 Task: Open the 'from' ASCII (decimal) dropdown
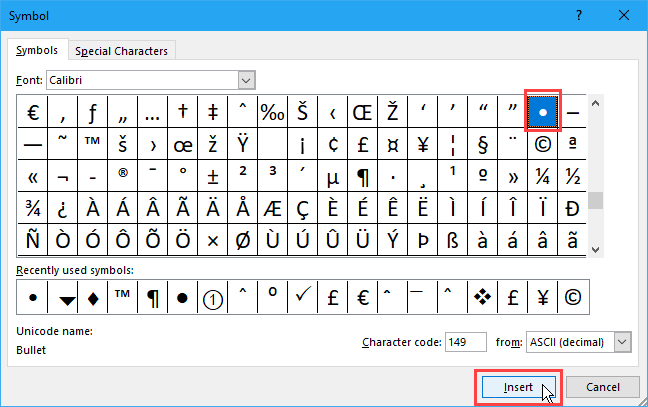click(x=622, y=342)
